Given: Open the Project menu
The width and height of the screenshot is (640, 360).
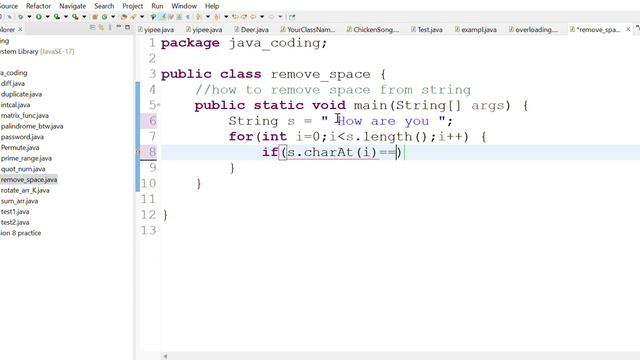Looking at the screenshot, I should point(133,6).
